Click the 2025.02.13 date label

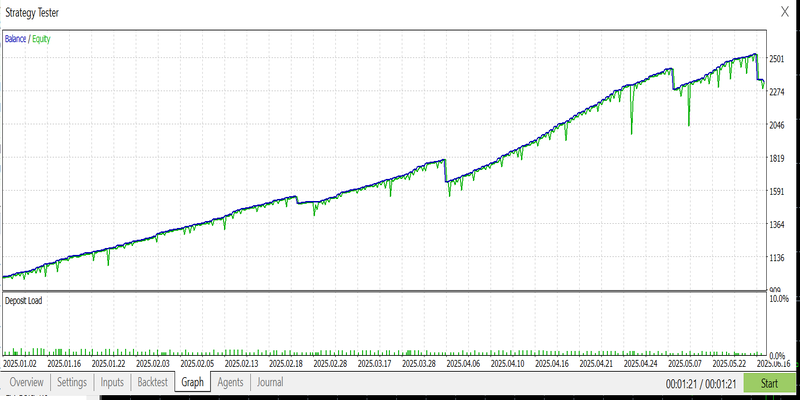242,364
